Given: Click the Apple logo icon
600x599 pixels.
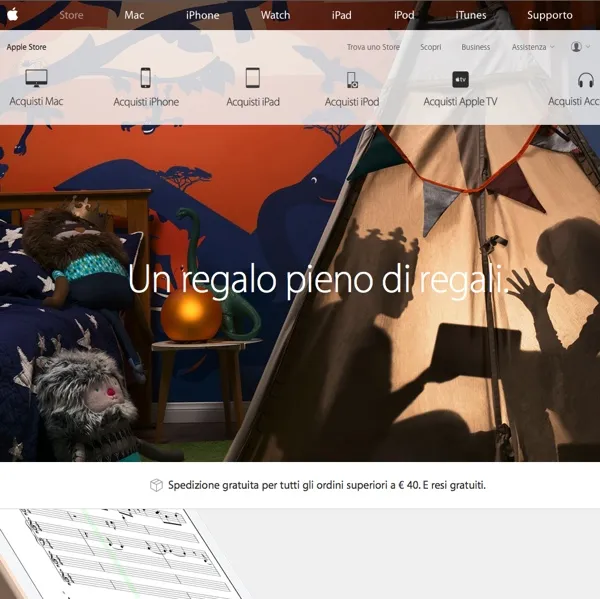Looking at the screenshot, I should pos(13,15).
